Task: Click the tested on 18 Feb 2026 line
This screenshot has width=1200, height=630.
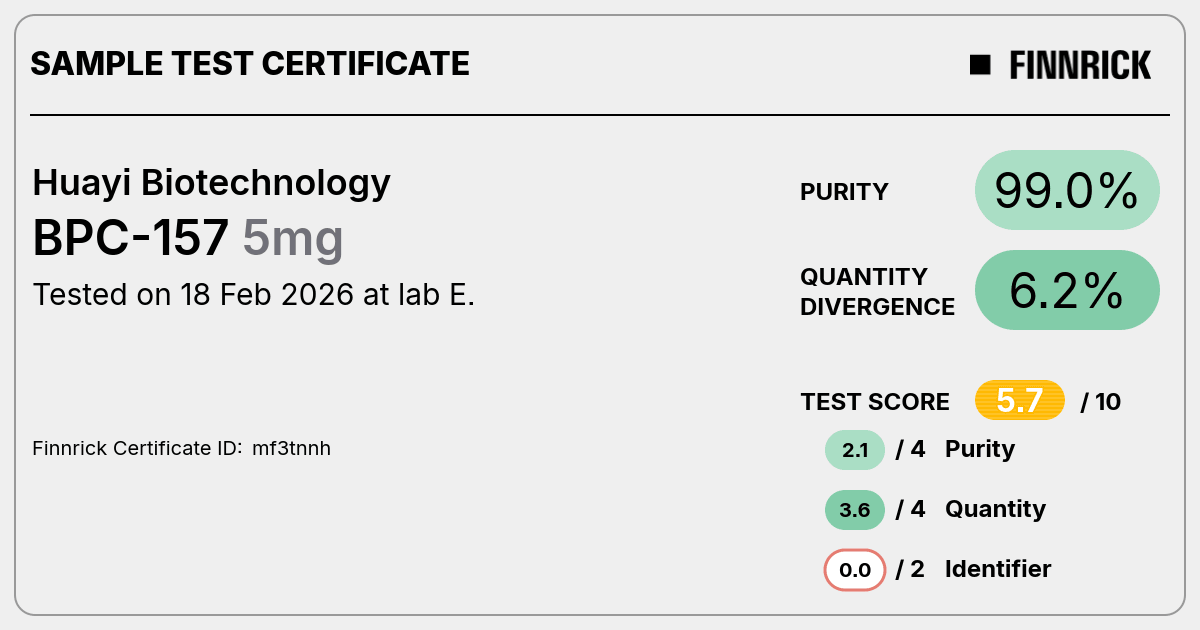Action: tap(253, 295)
